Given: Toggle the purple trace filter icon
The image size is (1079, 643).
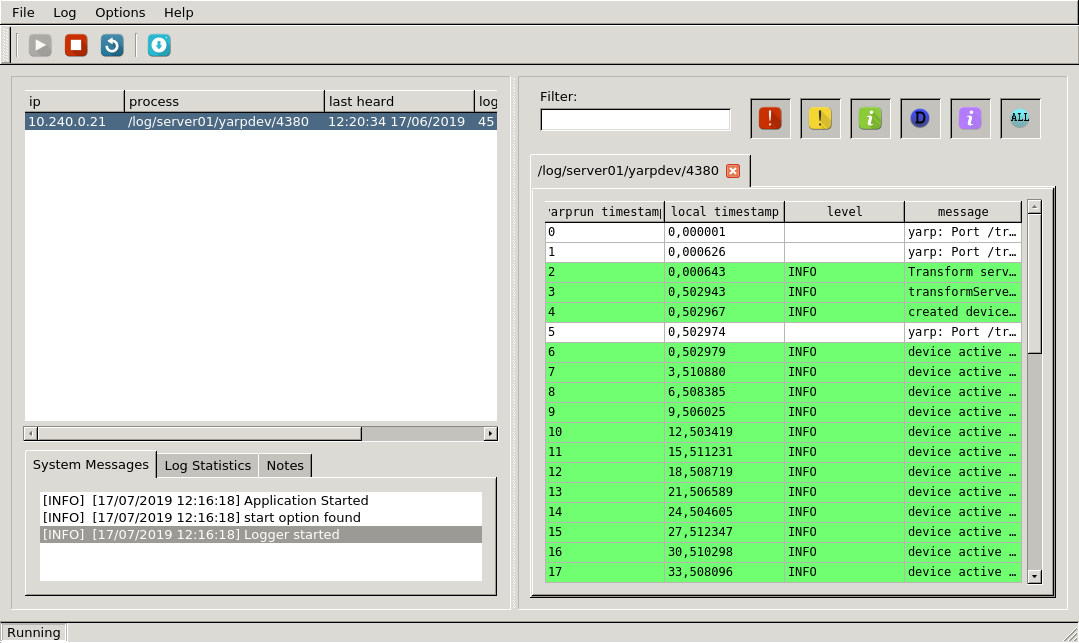Looking at the screenshot, I should (x=970, y=118).
